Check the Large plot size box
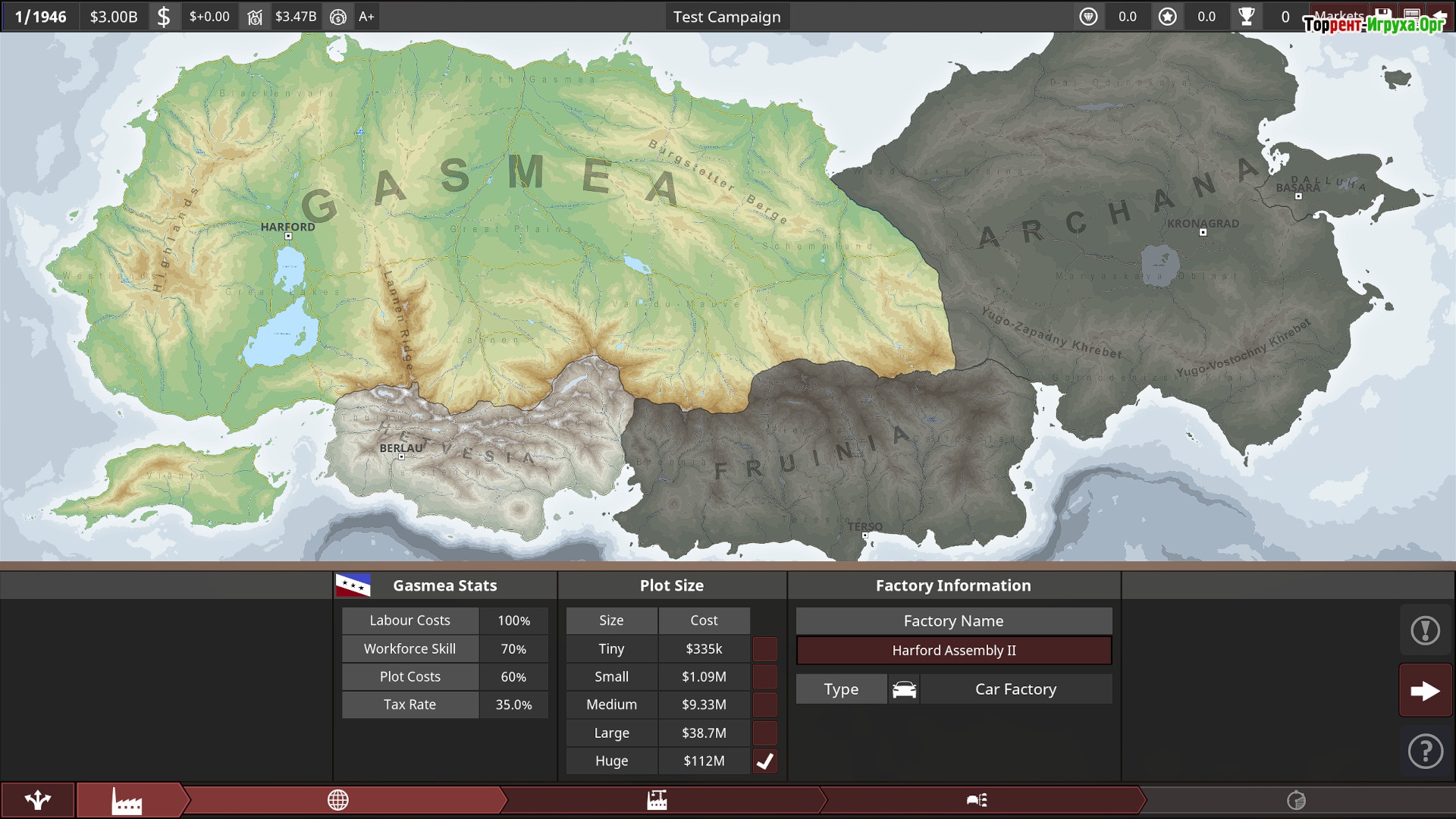Image resolution: width=1456 pixels, height=819 pixels. coord(764,733)
